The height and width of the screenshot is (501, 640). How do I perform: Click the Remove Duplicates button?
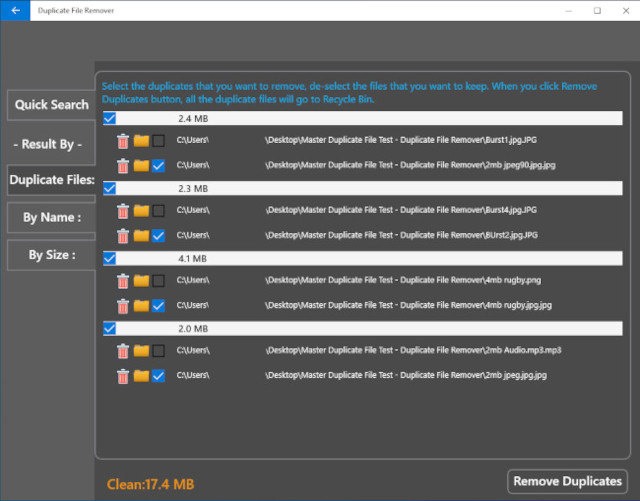[x=567, y=481]
